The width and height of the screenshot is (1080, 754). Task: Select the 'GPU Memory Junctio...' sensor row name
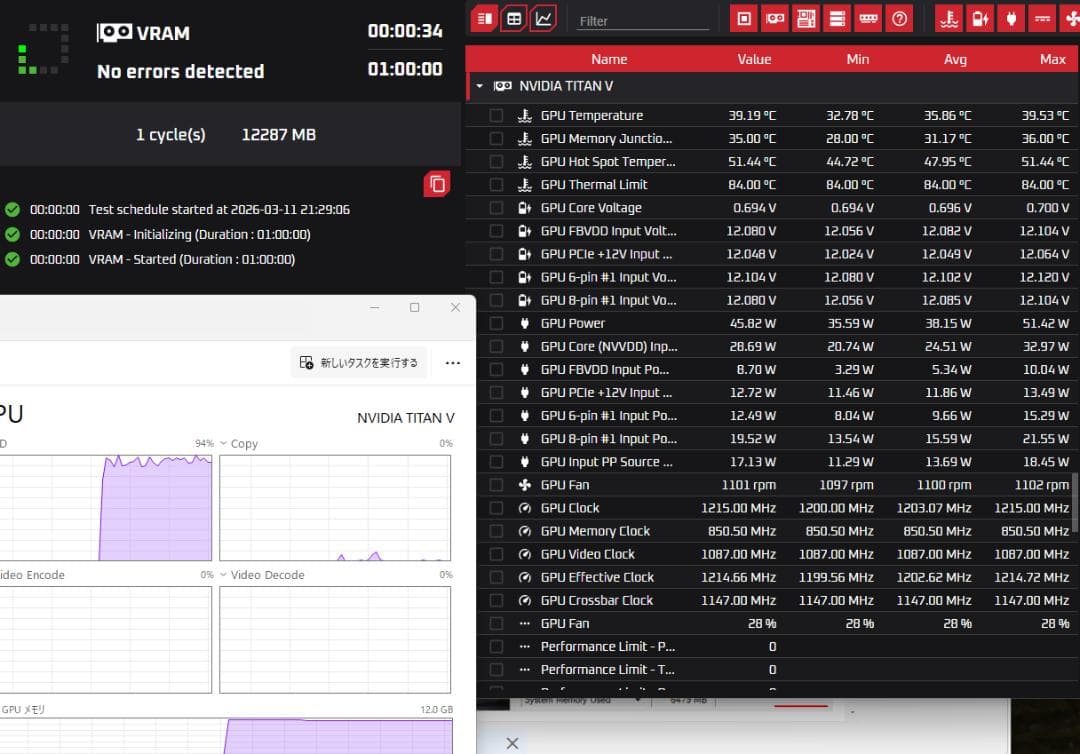click(606, 138)
